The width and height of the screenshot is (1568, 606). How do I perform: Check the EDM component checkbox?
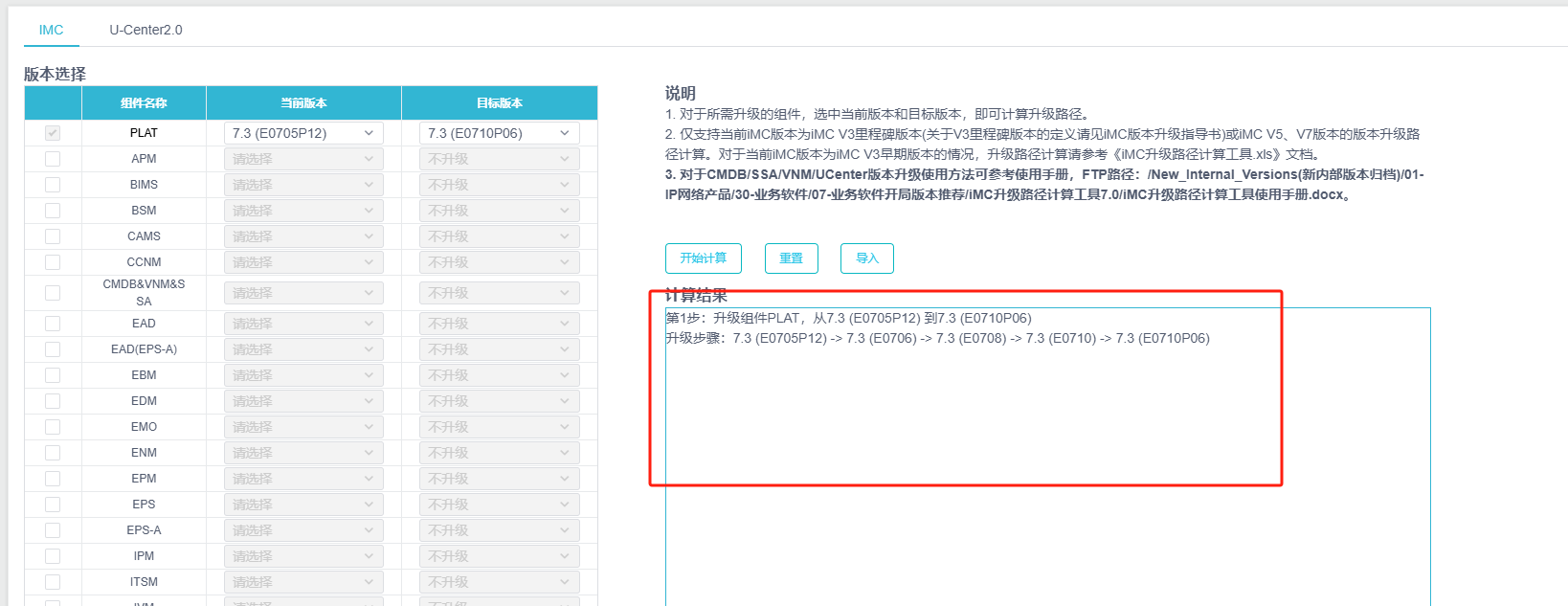53,401
